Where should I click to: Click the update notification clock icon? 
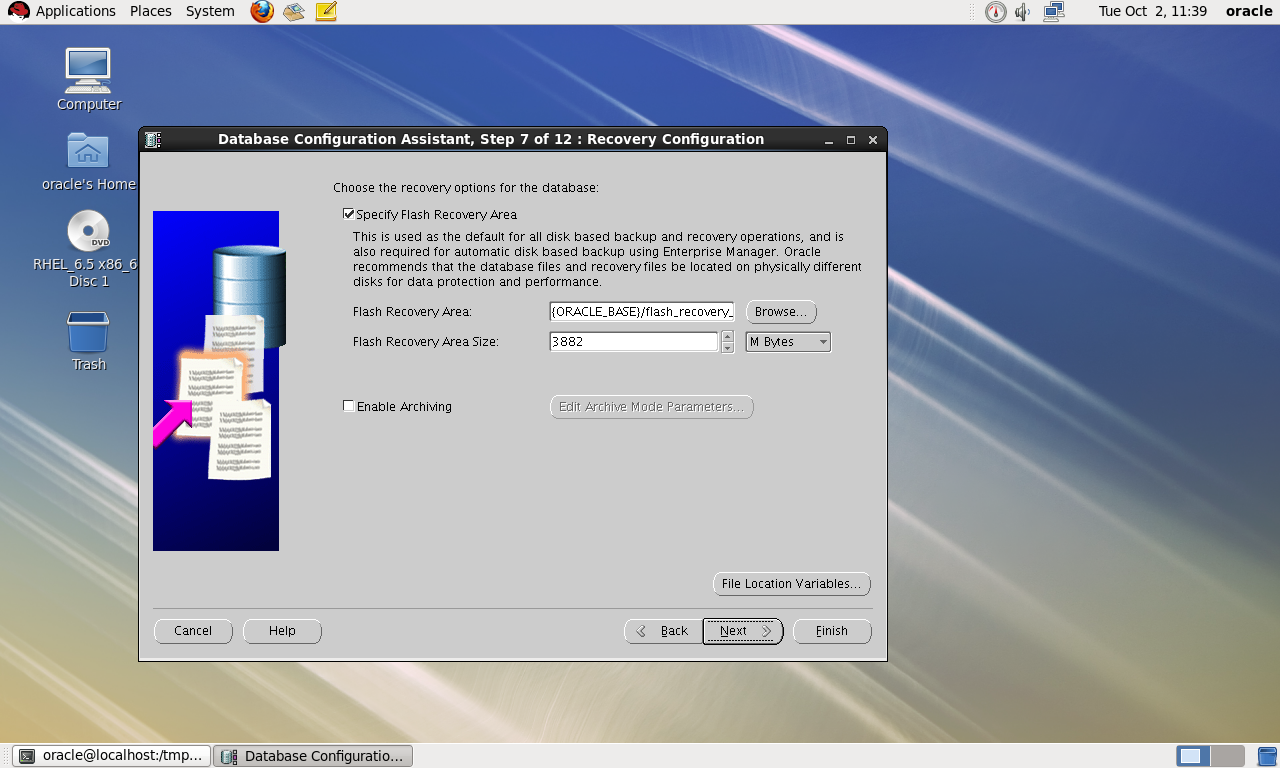pos(995,12)
